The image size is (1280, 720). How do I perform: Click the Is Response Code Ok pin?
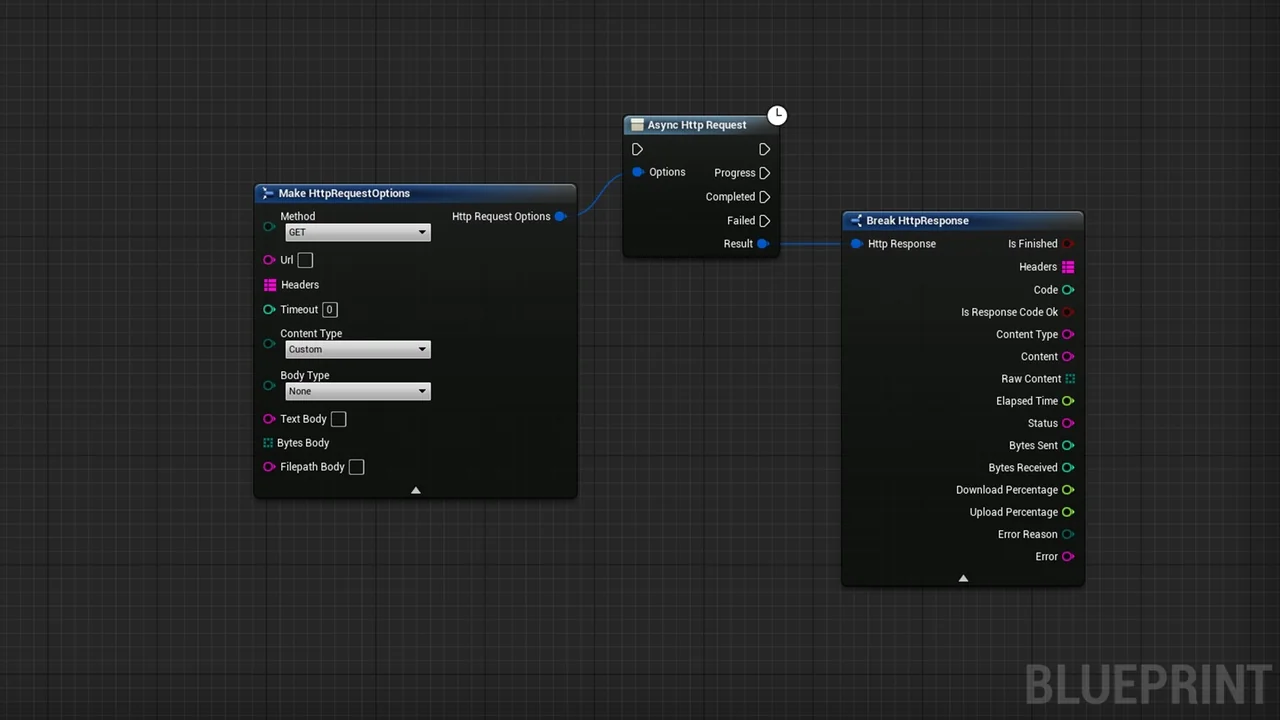[1068, 312]
